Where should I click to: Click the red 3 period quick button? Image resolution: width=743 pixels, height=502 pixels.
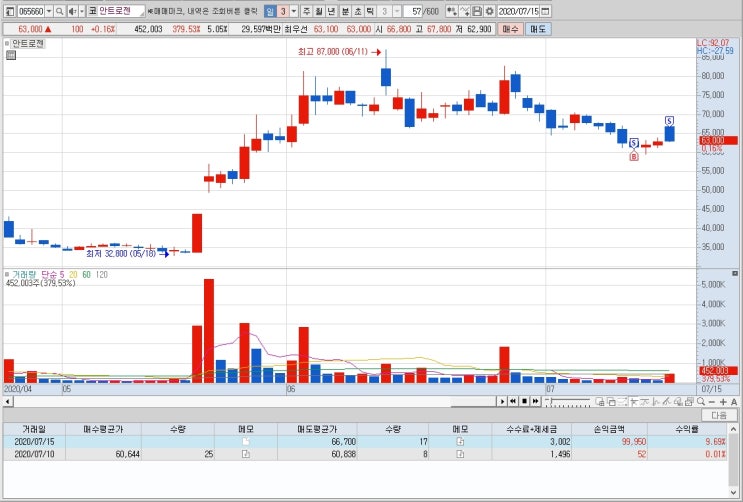pos(283,11)
